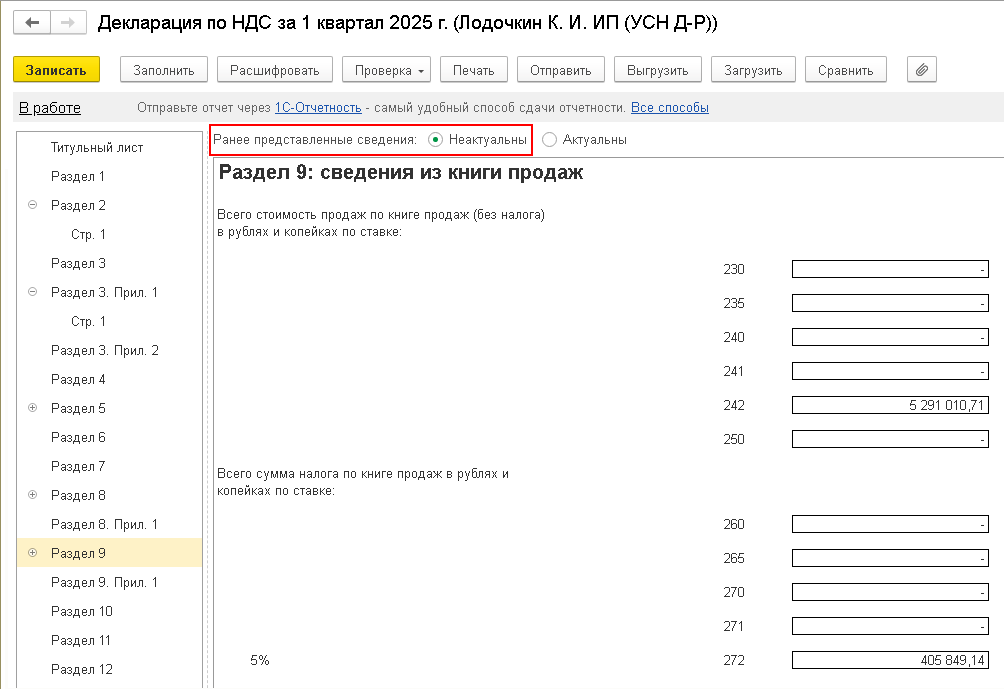
Task: Click the forward navigation arrow
Action: pyautogui.click(x=67, y=22)
